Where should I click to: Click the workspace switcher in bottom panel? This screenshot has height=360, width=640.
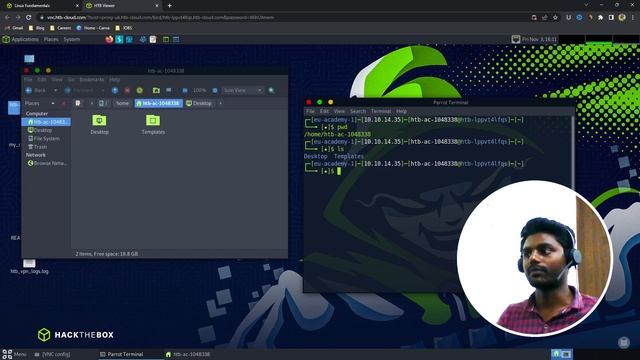[562, 354]
